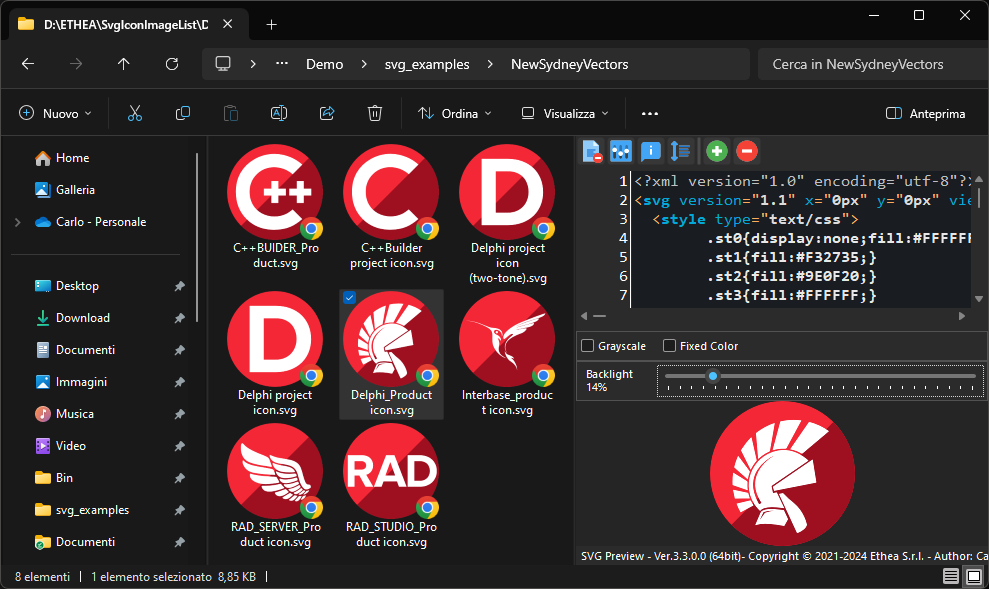Unpin Desktop from quick access
989x589 pixels.
point(180,286)
